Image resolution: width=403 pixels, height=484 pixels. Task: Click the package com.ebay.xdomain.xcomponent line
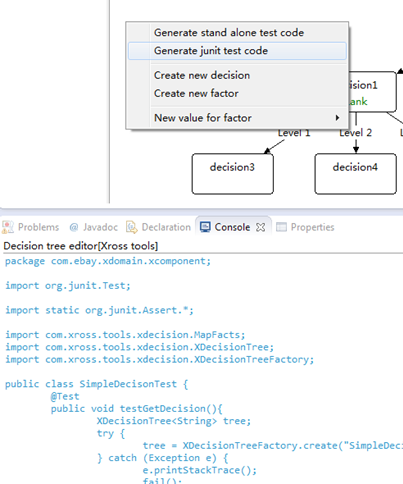(108, 261)
